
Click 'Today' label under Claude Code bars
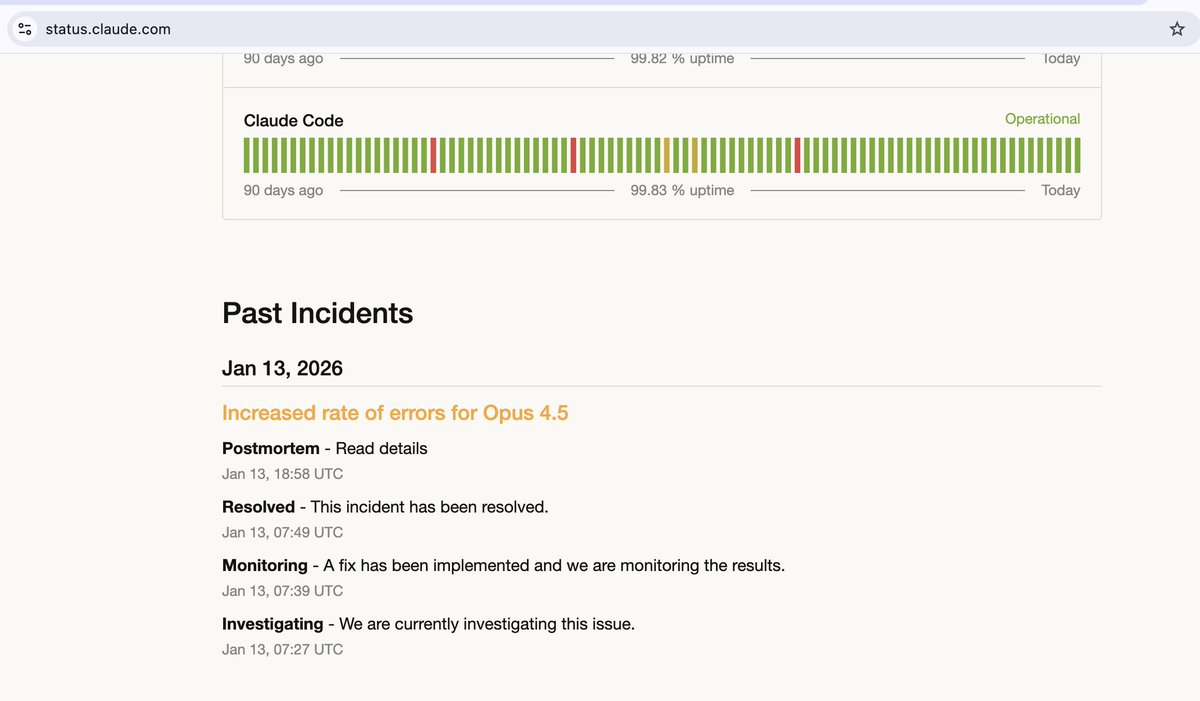click(1060, 190)
